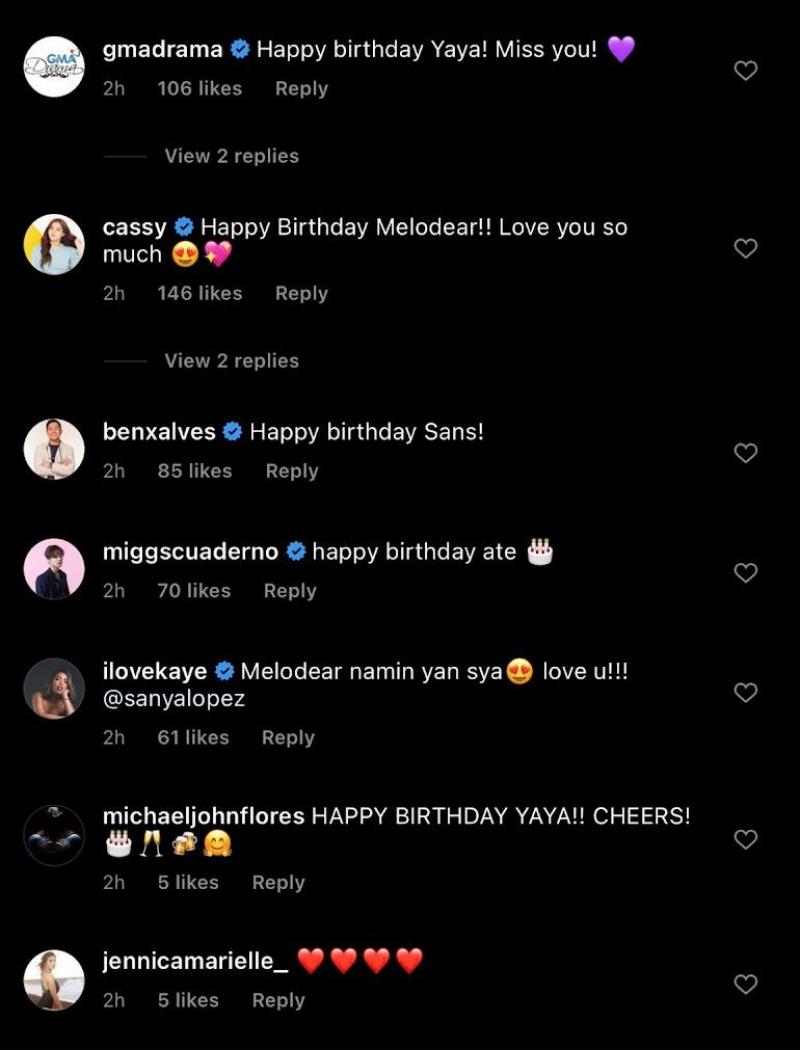The height and width of the screenshot is (1050, 800).
Task: View who liked cassy's comment, 146 likes
Action: pos(199,294)
